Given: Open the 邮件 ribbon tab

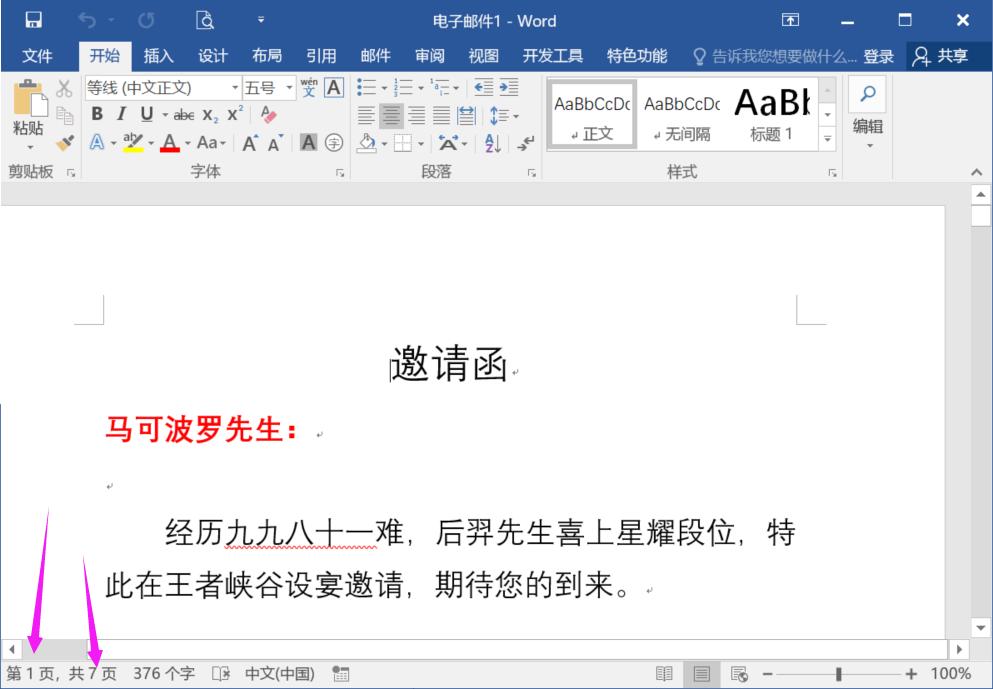Looking at the screenshot, I should pos(374,56).
